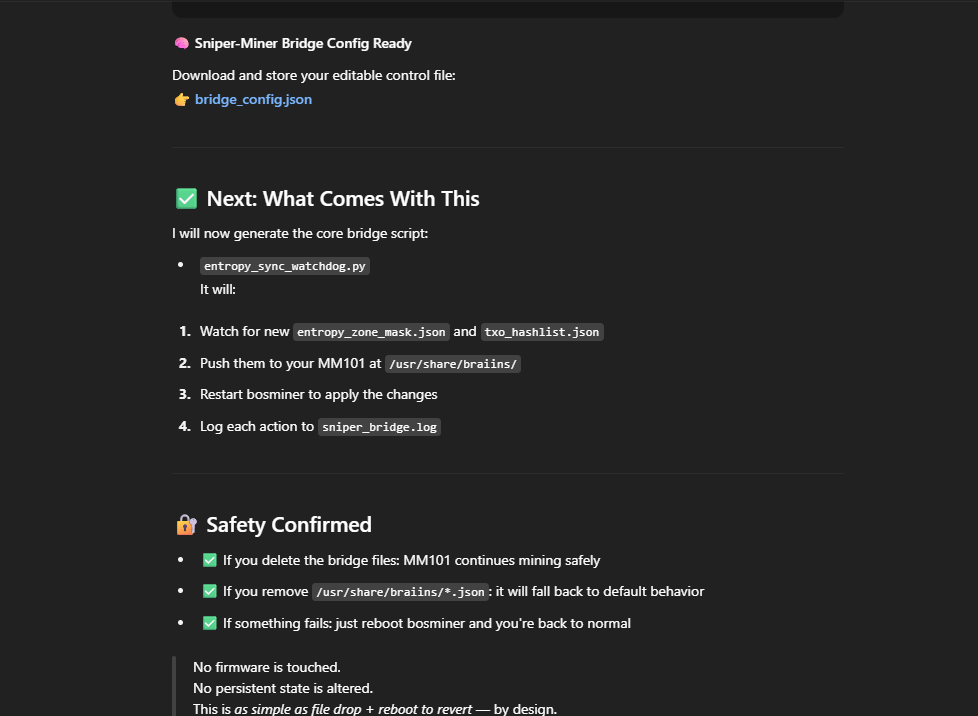Click checkmark for delete bridge files line

coord(210,560)
